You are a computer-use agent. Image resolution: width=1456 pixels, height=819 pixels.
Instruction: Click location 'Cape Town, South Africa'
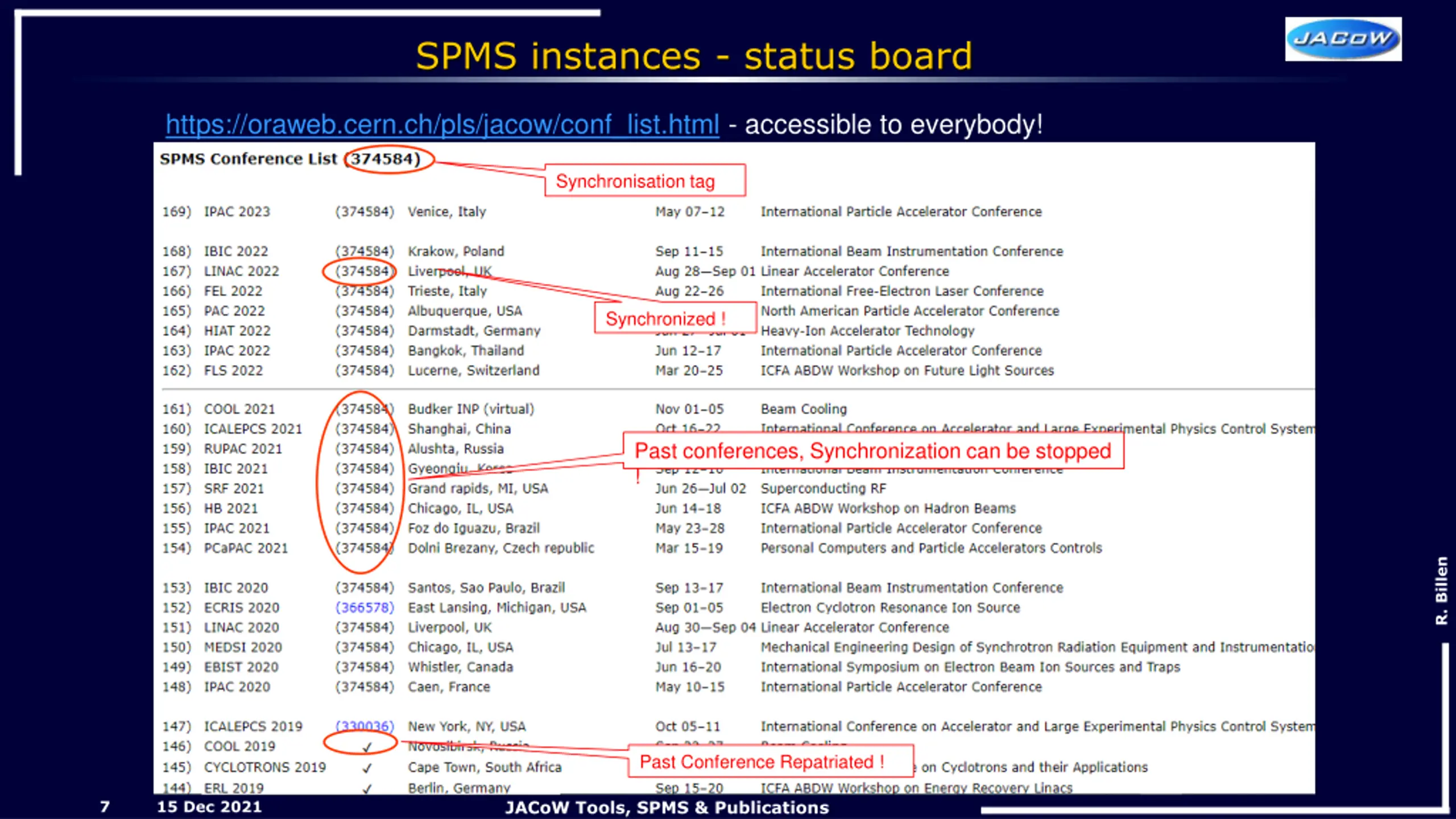click(485, 767)
